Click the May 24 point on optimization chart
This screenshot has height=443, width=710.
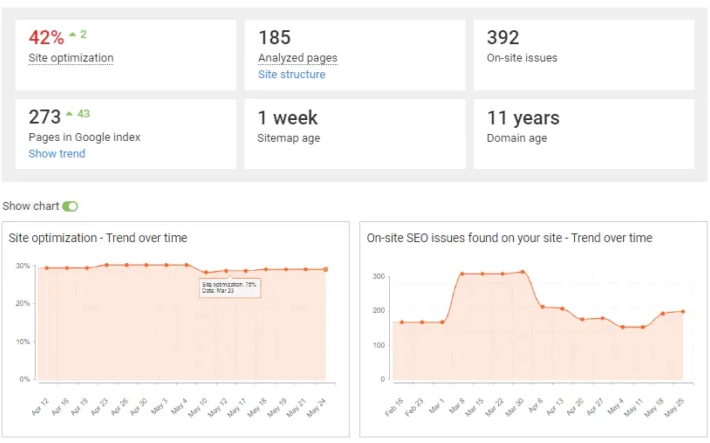(x=326, y=269)
